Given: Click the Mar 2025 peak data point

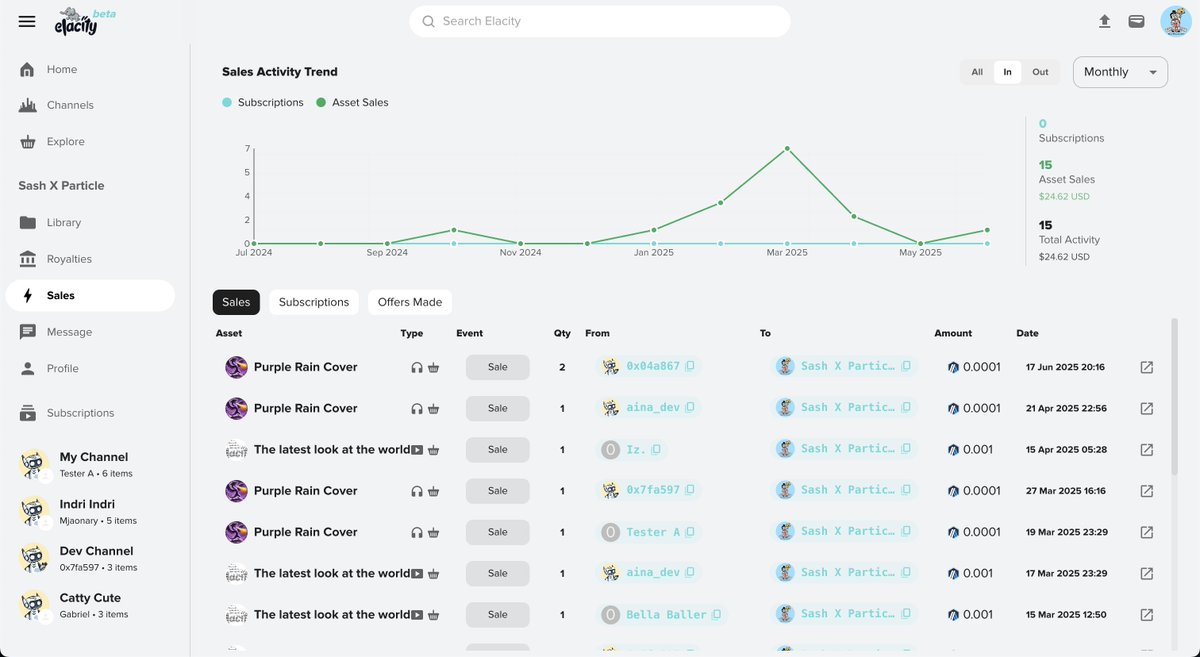Looking at the screenshot, I should [x=787, y=148].
